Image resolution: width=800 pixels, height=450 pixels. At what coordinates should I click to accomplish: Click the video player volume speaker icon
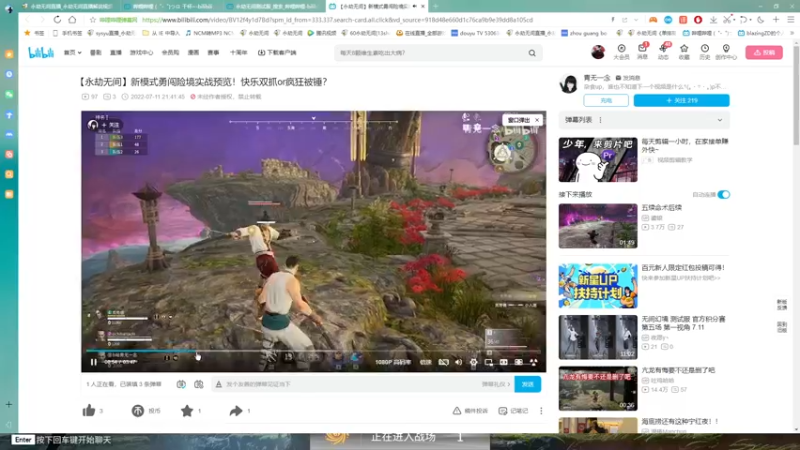(x=458, y=362)
